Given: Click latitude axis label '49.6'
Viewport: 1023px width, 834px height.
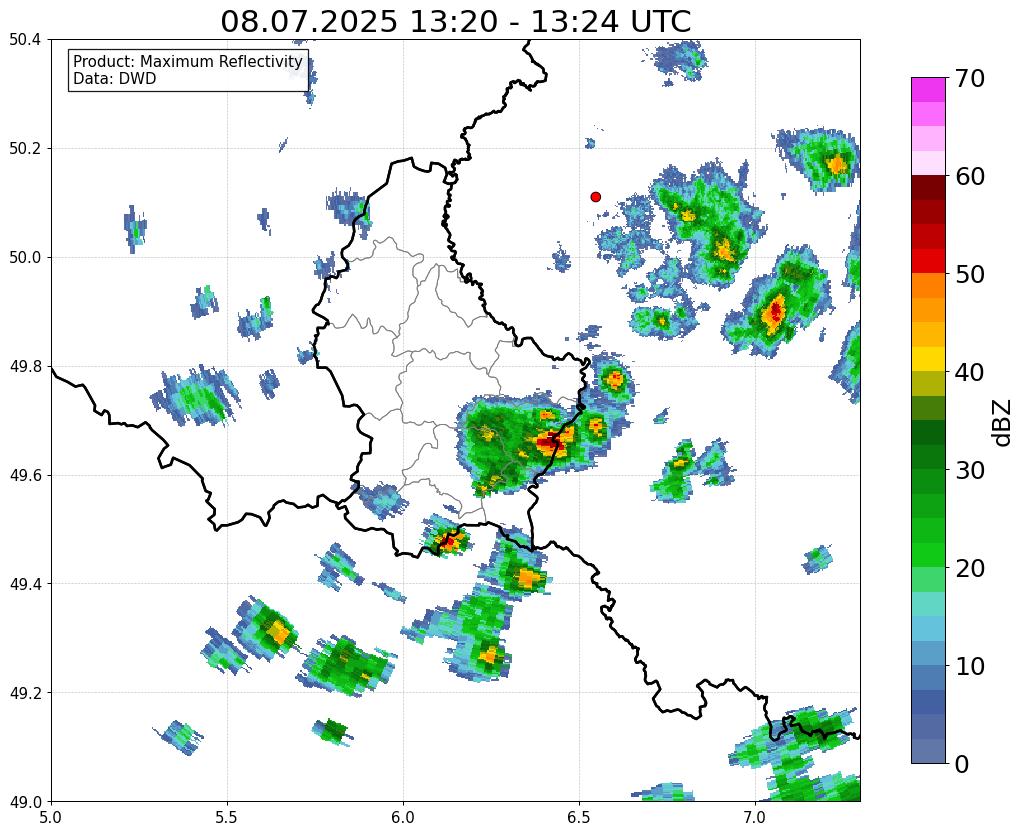Looking at the screenshot, I should pos(25,476).
